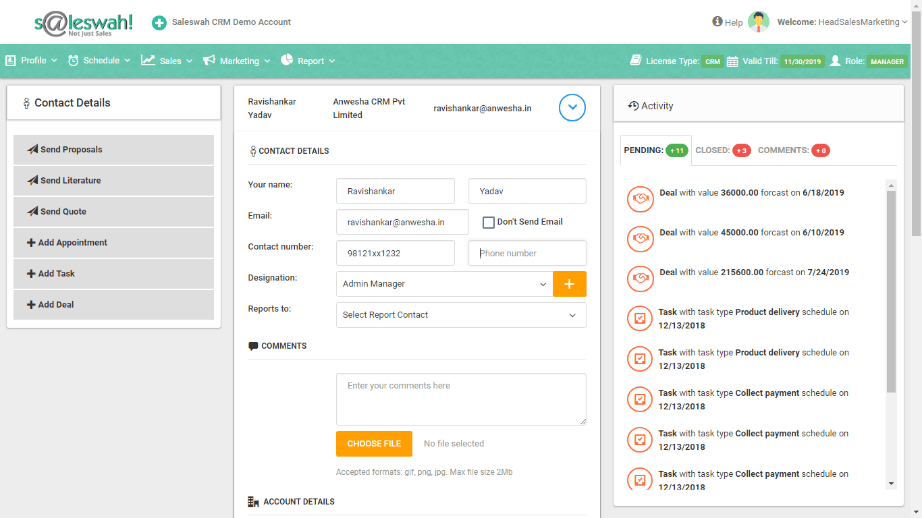
Task: Click the activity list scroll down arrow
Action: 891,483
